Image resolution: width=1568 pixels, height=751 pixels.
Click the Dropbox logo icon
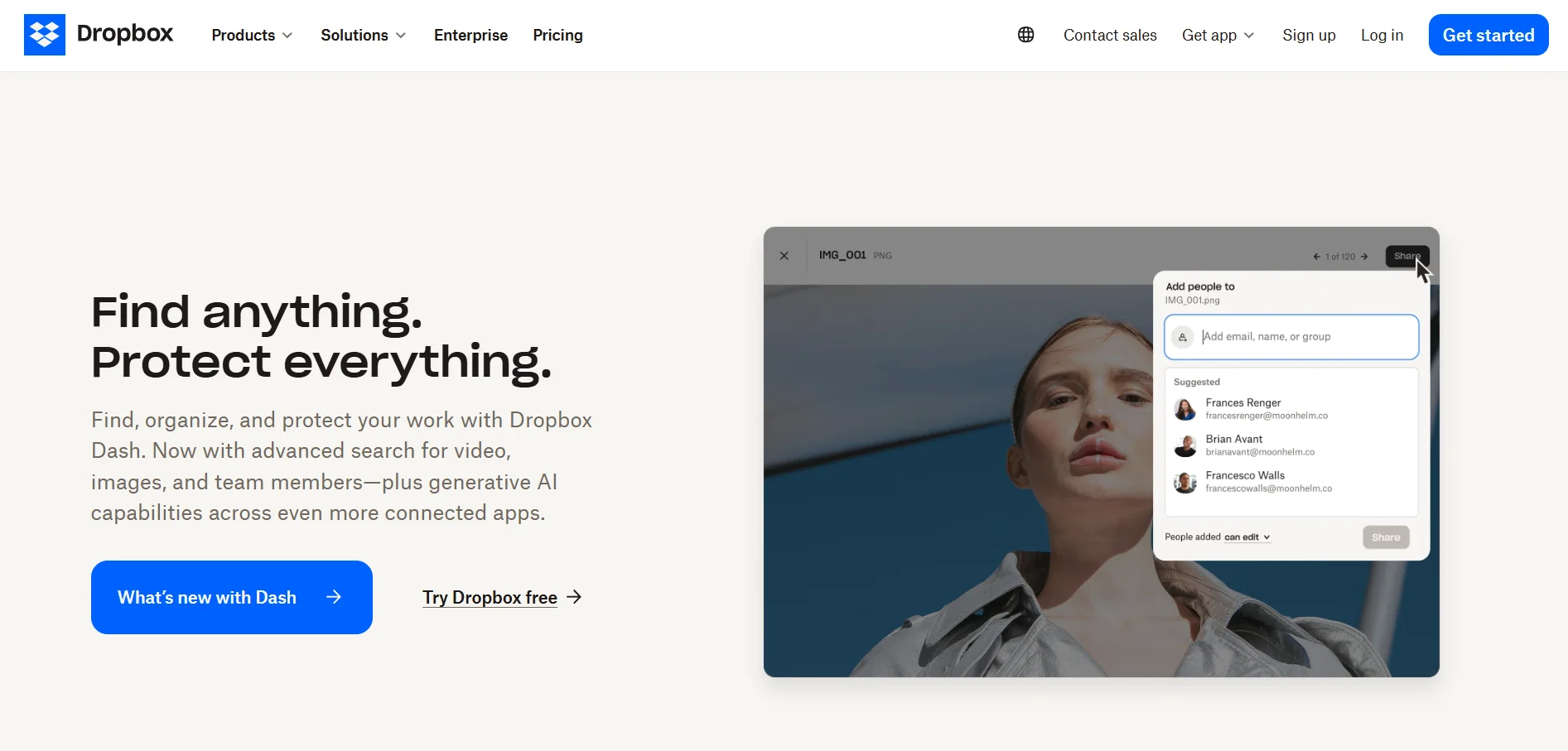coord(45,35)
